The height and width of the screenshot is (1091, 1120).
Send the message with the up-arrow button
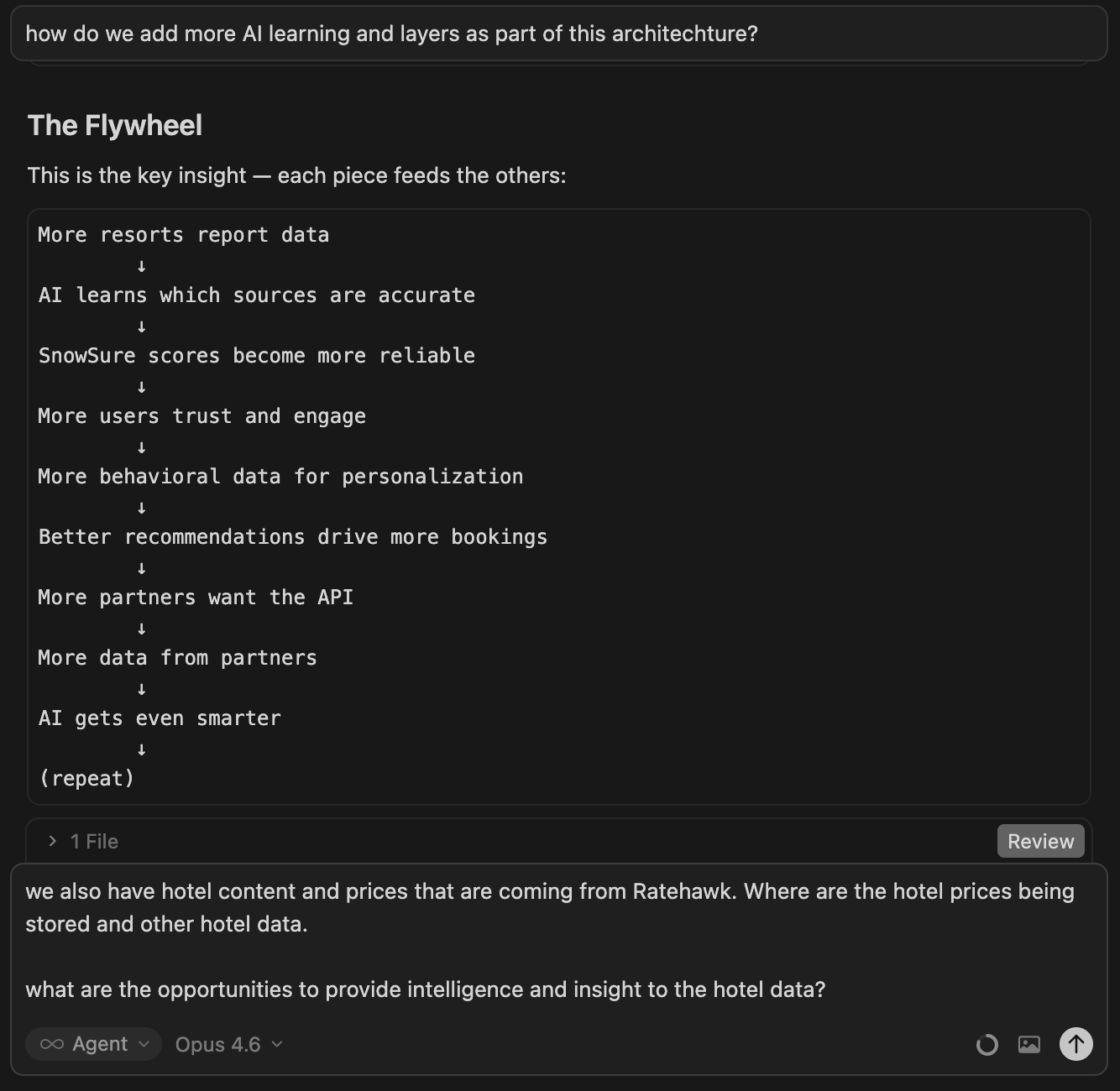(1076, 1044)
